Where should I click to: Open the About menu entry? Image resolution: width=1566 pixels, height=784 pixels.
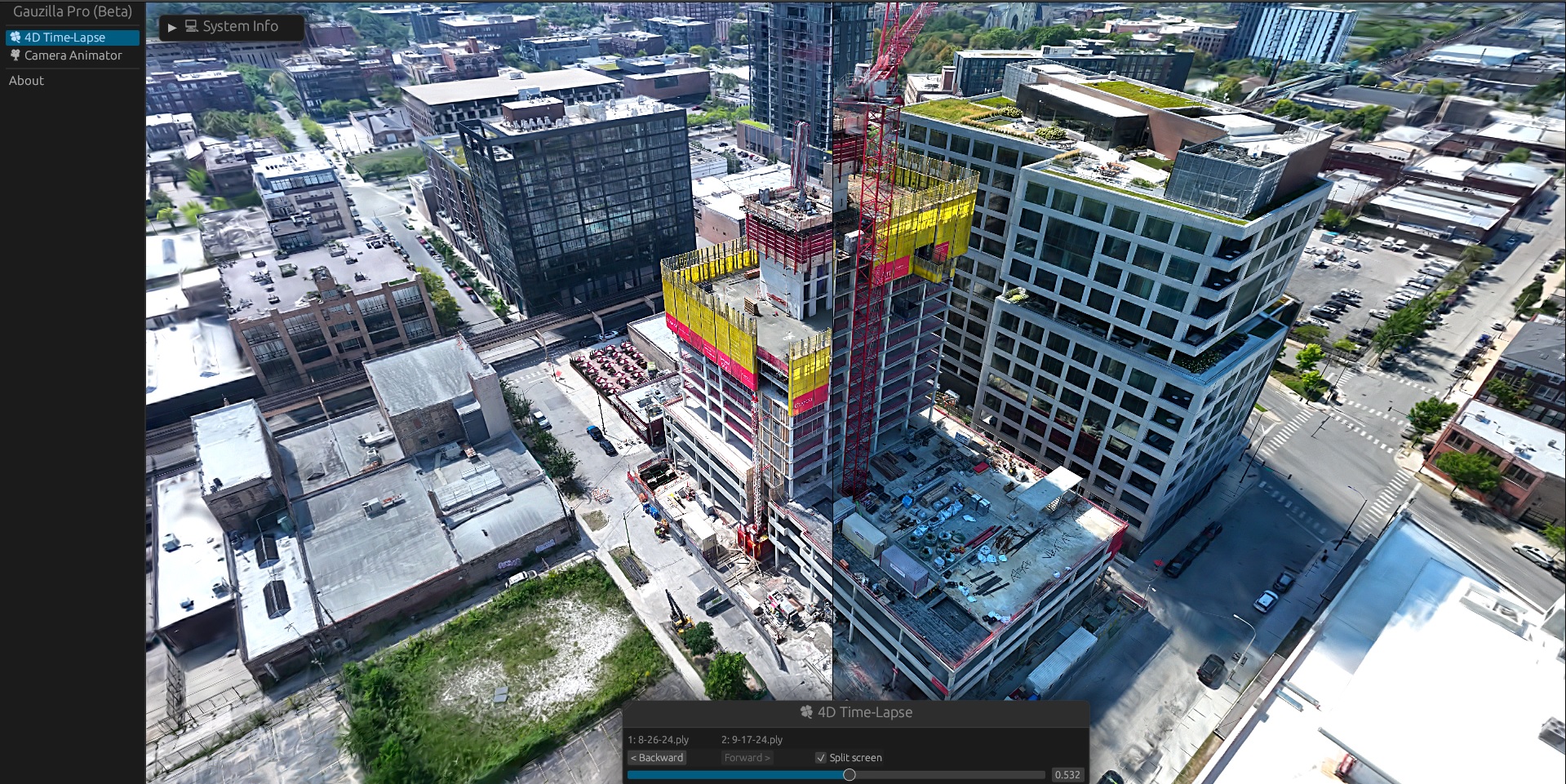pyautogui.click(x=26, y=81)
